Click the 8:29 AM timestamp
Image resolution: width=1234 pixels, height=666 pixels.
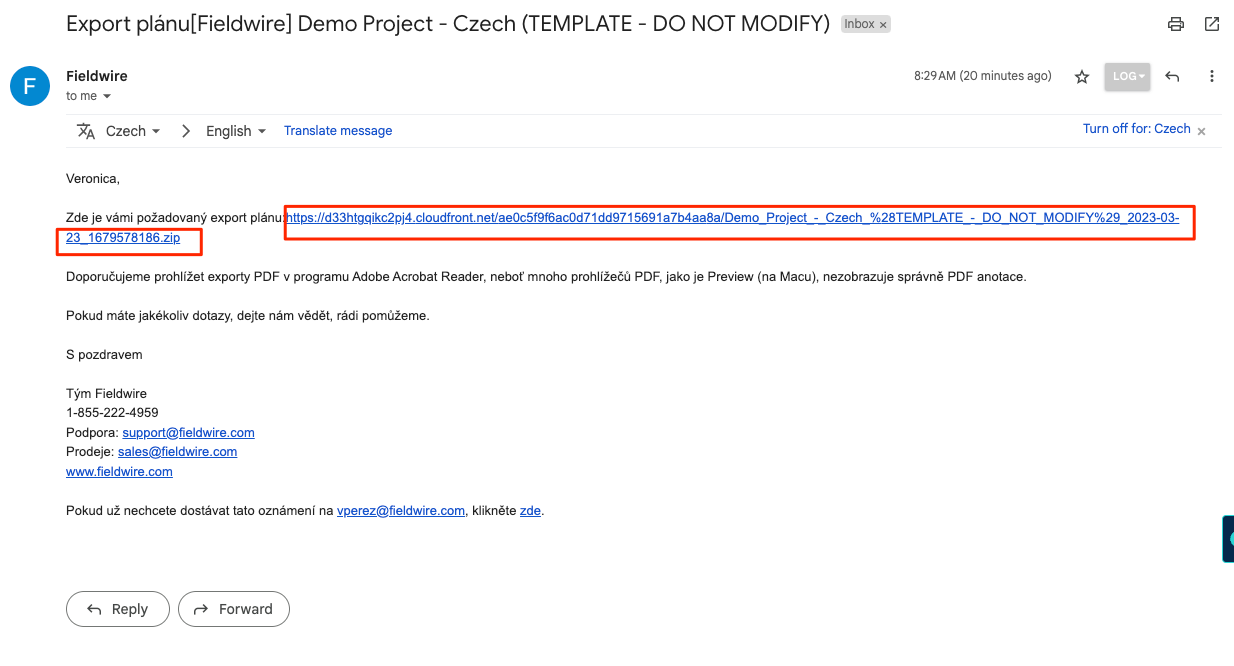983,76
